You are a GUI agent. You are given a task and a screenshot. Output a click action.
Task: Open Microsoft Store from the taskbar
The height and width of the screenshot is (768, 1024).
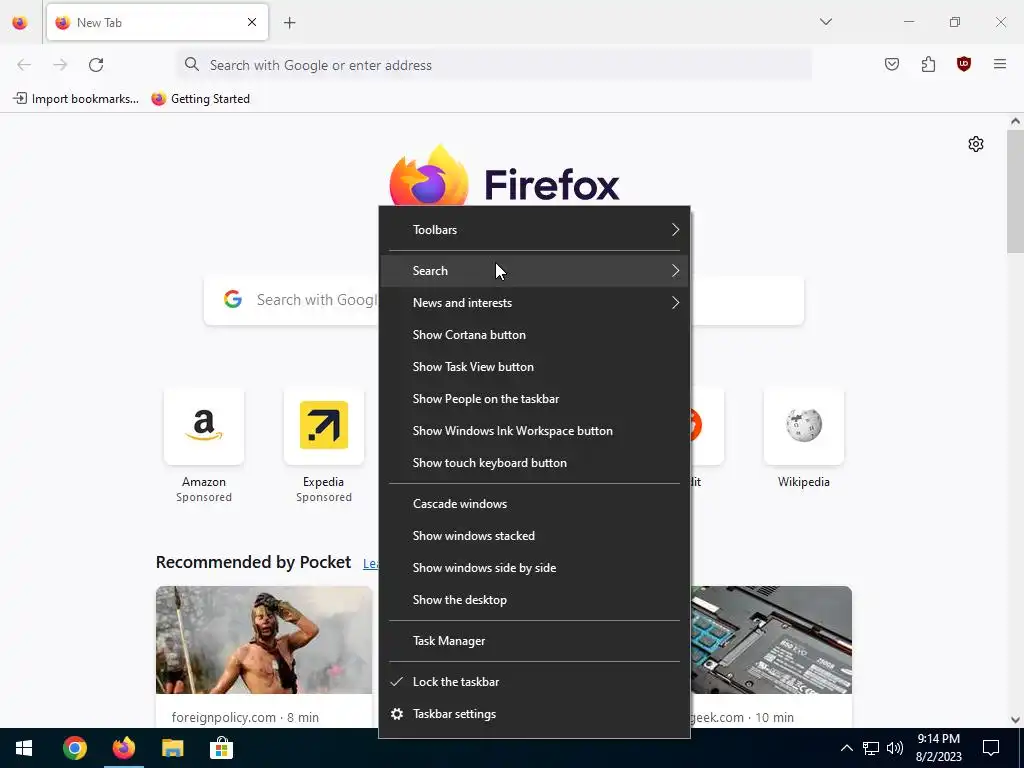coord(221,748)
